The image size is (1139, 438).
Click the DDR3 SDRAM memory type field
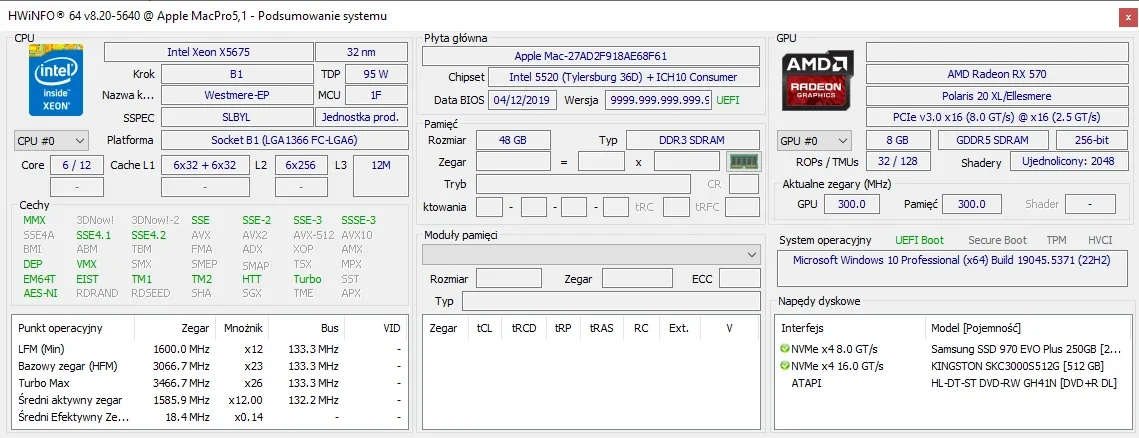(692, 140)
